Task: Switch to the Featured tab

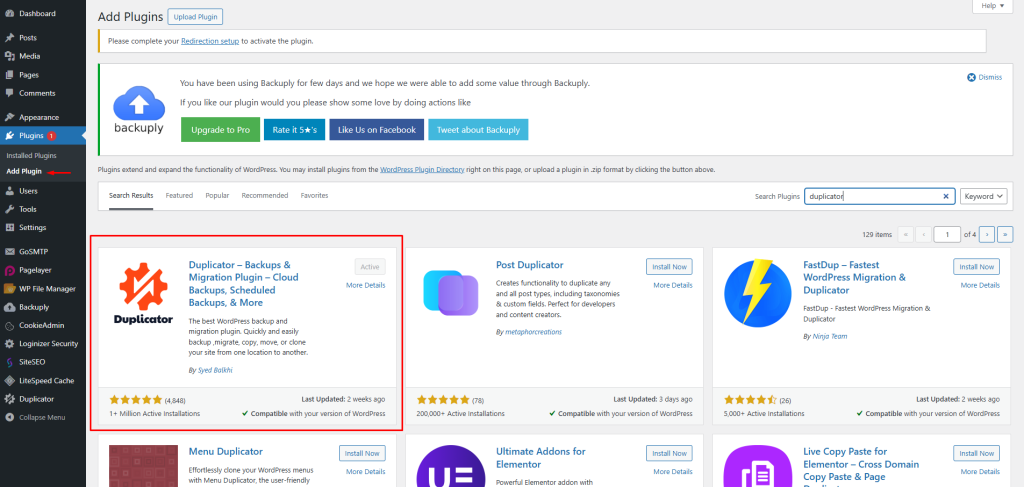Action: [179, 195]
